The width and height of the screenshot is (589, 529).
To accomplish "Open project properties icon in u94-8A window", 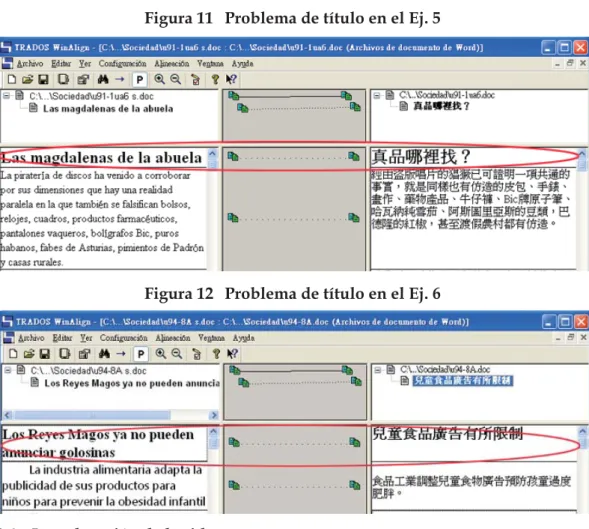I will 84,354.
